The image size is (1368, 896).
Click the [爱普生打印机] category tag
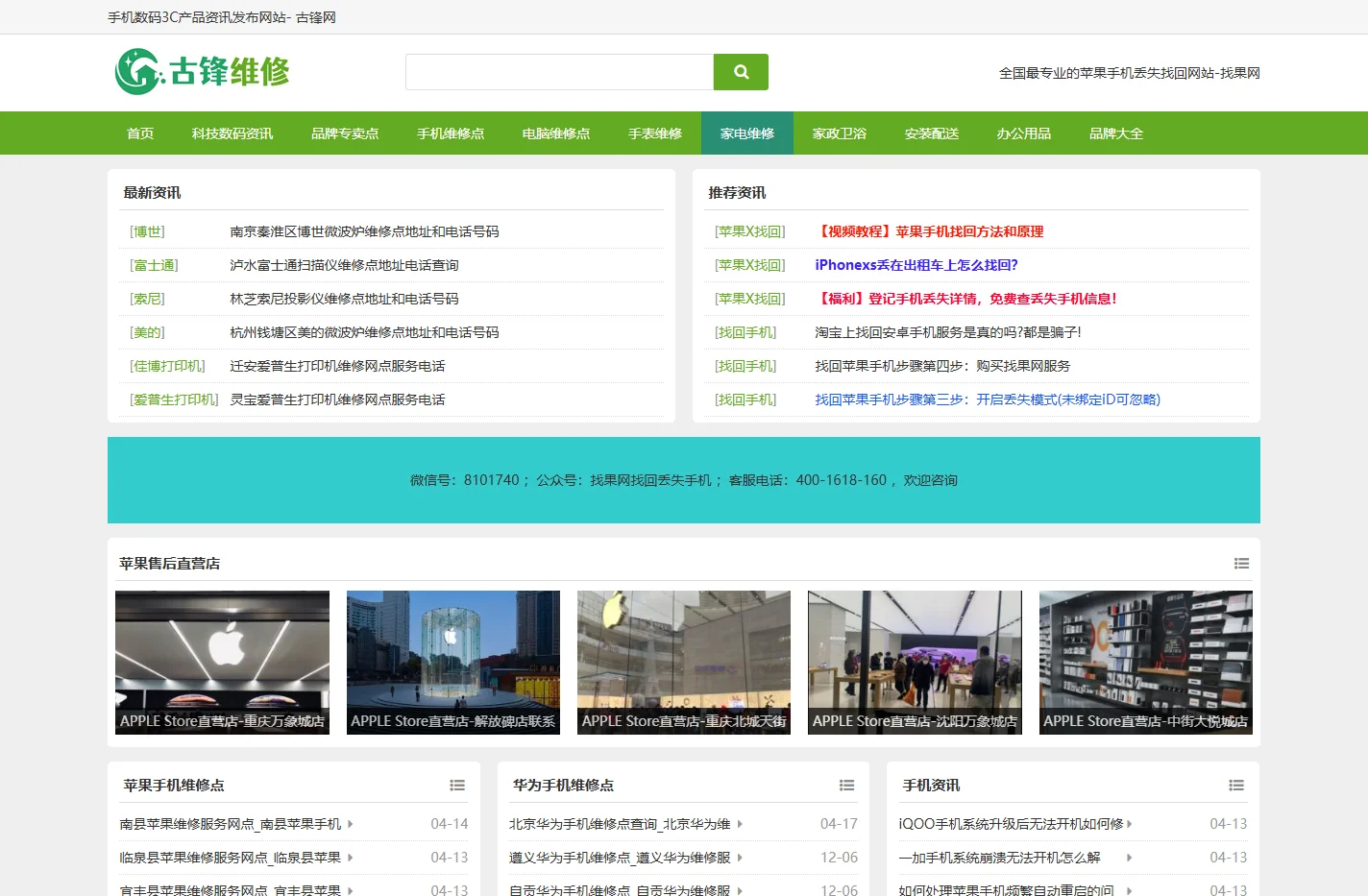point(175,400)
